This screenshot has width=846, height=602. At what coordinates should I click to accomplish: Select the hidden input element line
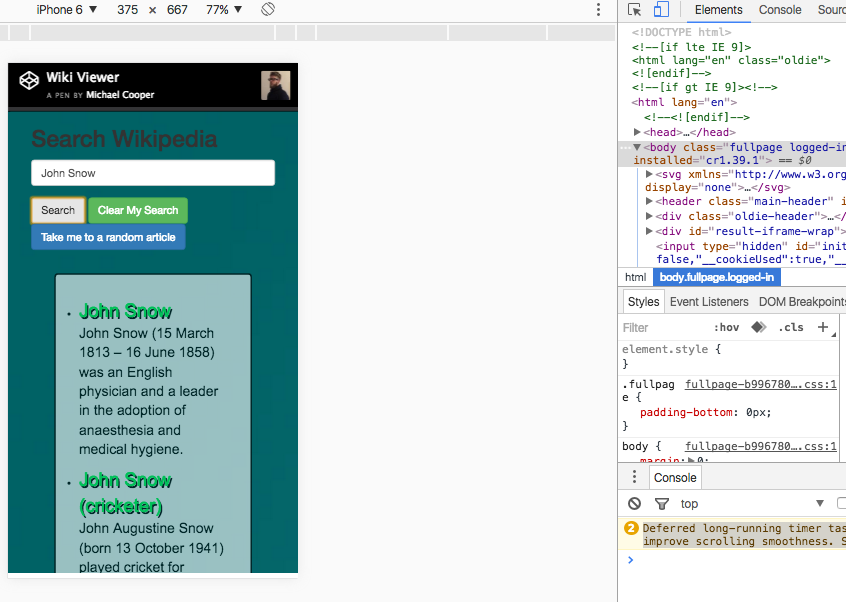click(750, 252)
